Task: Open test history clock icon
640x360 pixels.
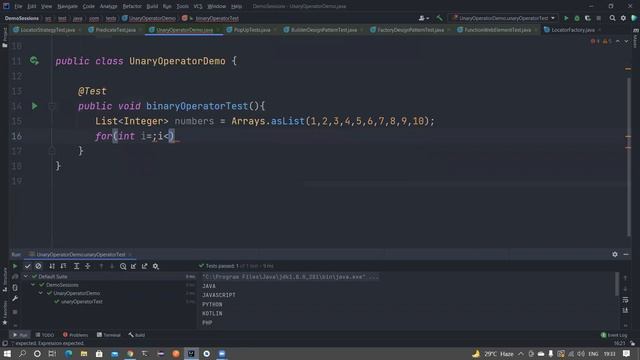Action: click(x=123, y=266)
